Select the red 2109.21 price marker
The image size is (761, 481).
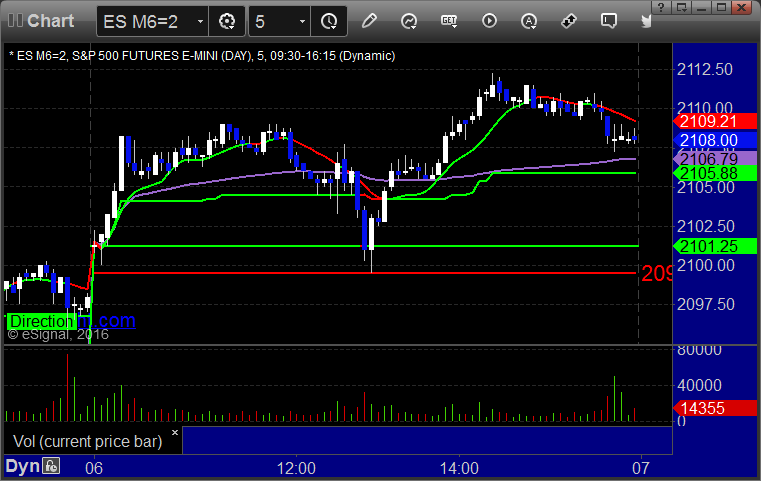(715, 121)
